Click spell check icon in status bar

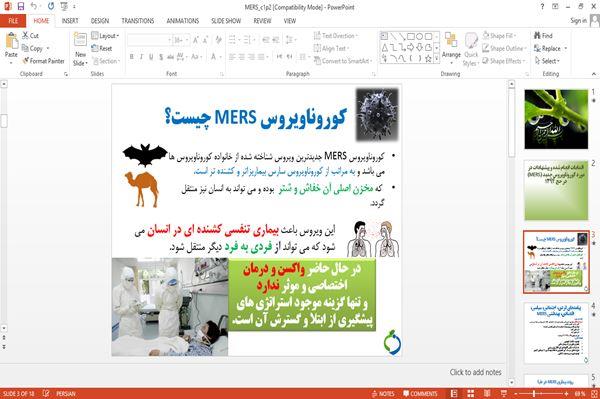(46, 394)
